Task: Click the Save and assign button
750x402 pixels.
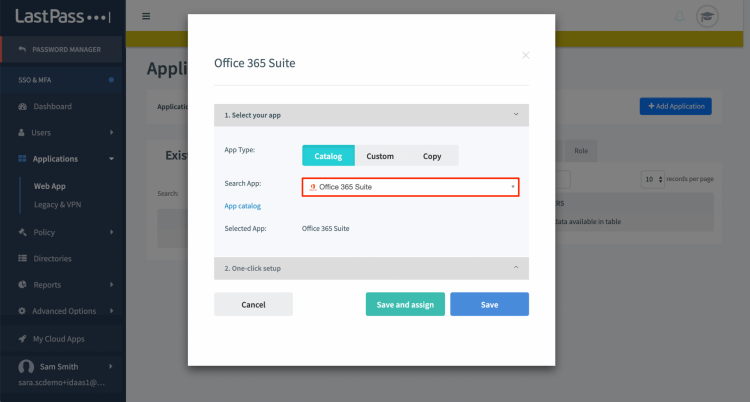Action: (405, 304)
